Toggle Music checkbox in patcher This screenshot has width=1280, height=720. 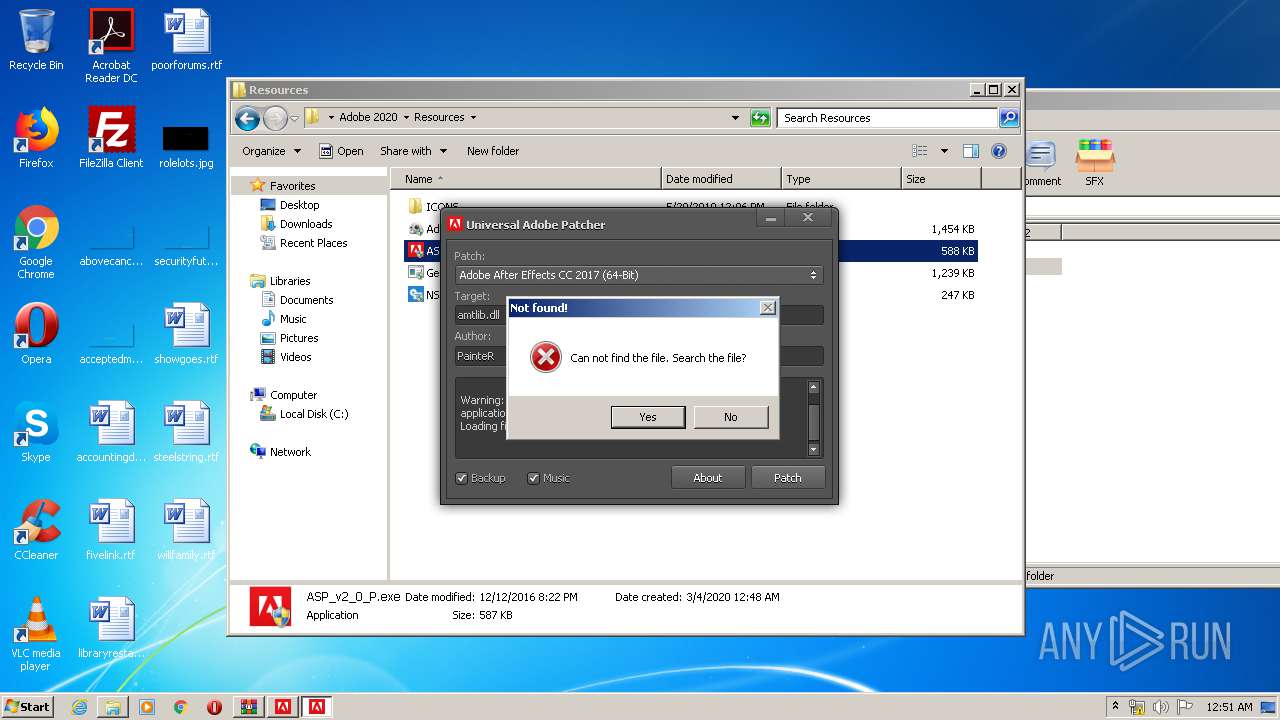533,478
